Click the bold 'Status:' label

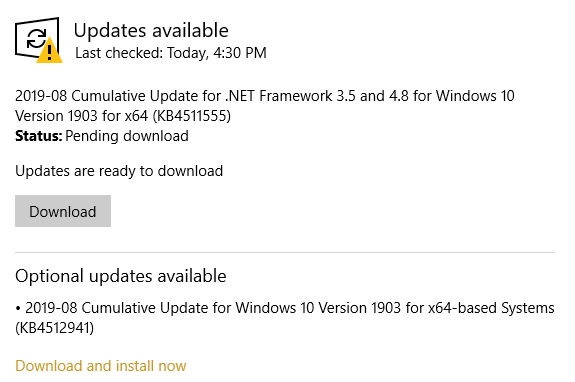tap(39, 136)
